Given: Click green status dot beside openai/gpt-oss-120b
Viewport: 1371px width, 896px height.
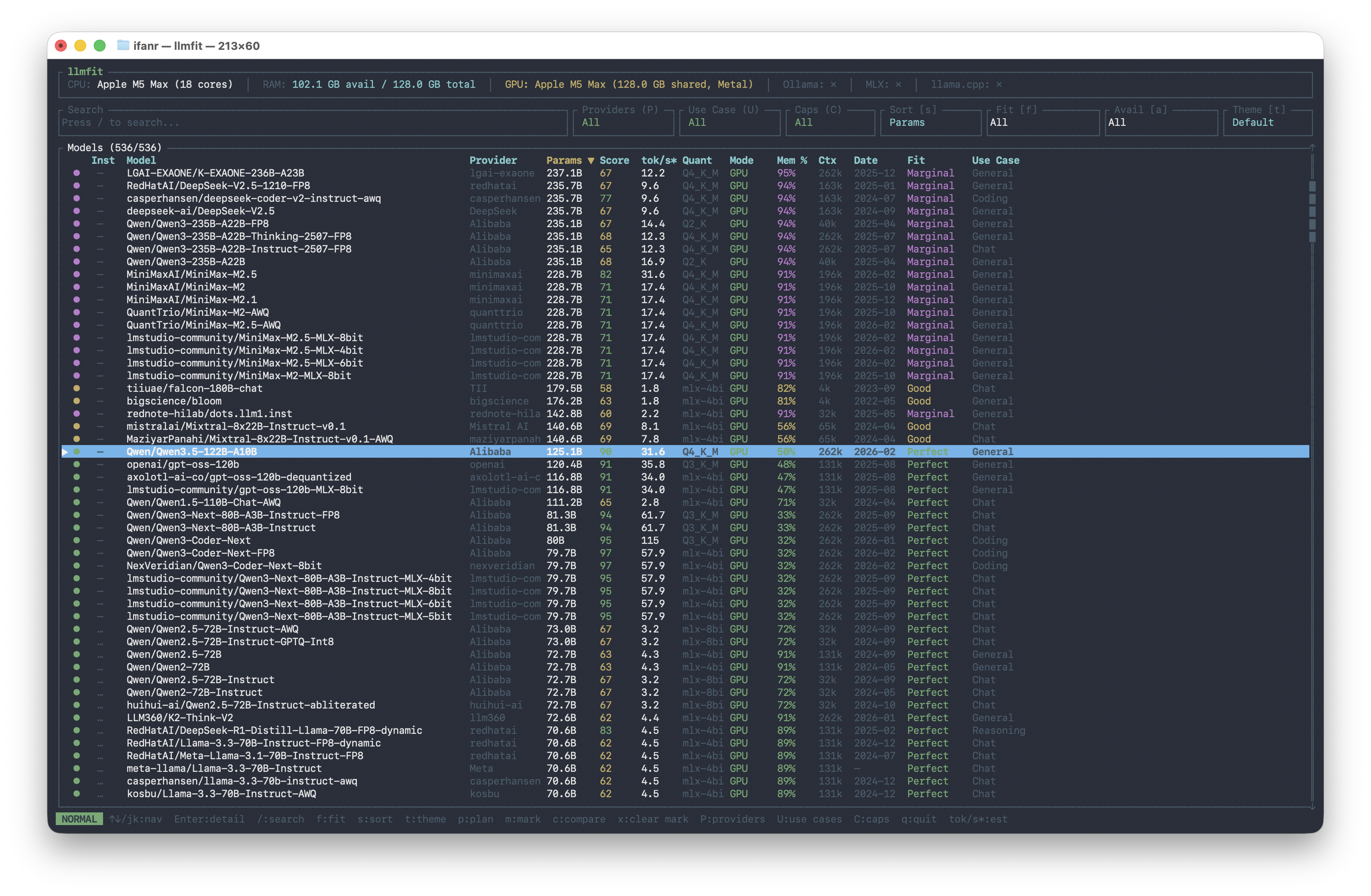Looking at the screenshot, I should (x=76, y=464).
